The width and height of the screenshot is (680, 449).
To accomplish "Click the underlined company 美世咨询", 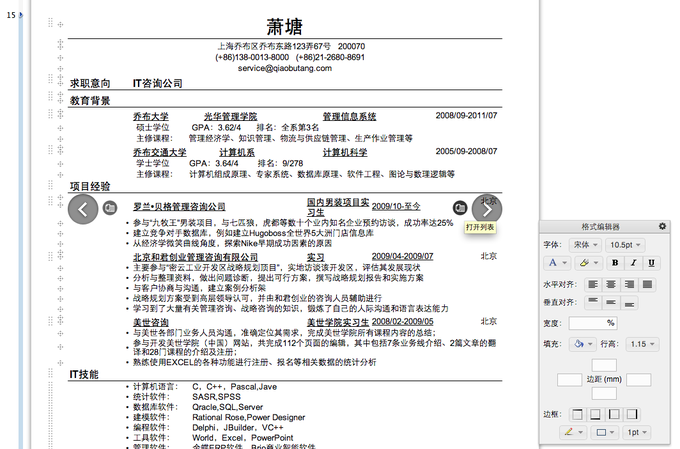I will [150, 323].
